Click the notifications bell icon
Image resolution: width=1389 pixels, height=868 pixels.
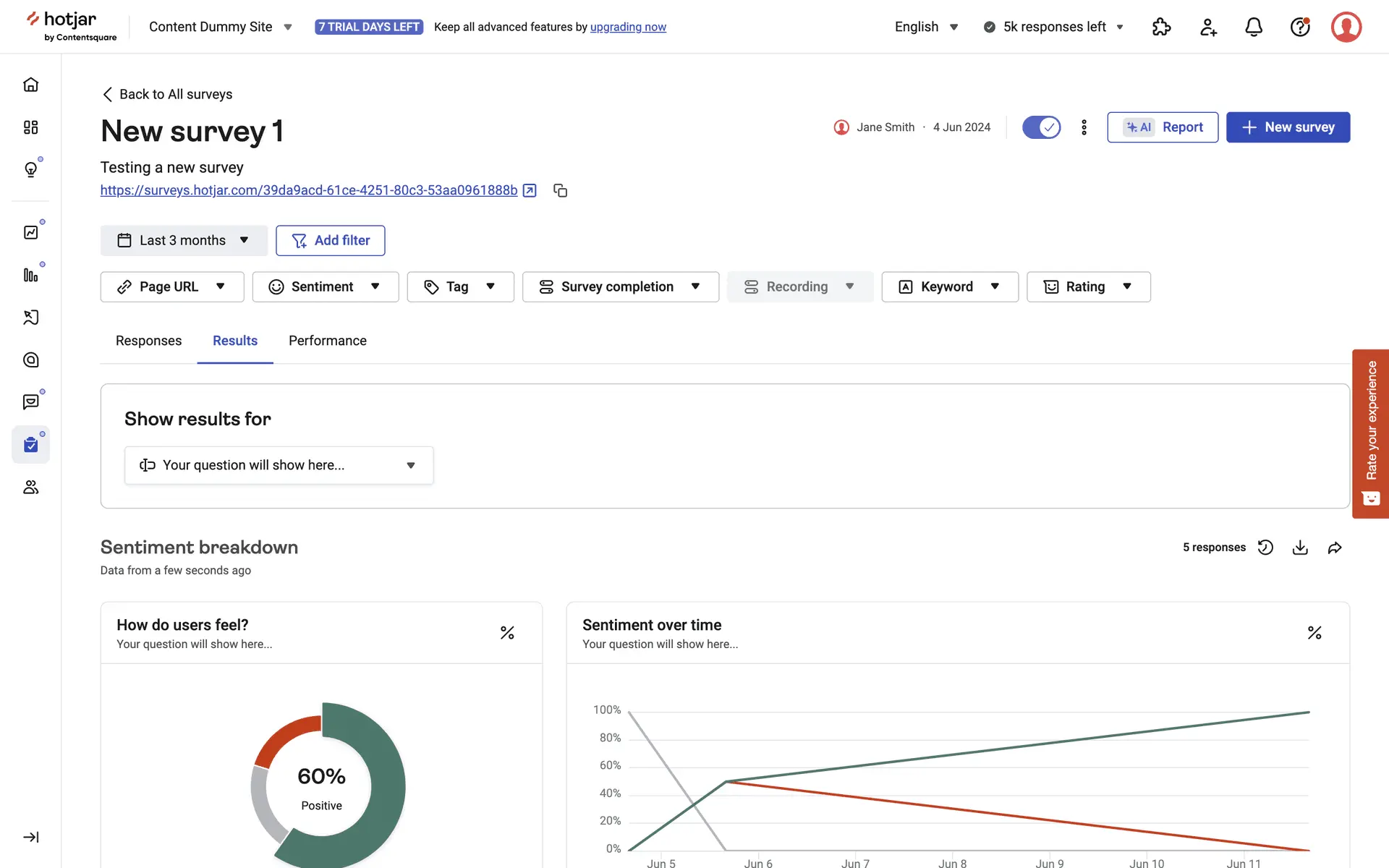tap(1254, 27)
